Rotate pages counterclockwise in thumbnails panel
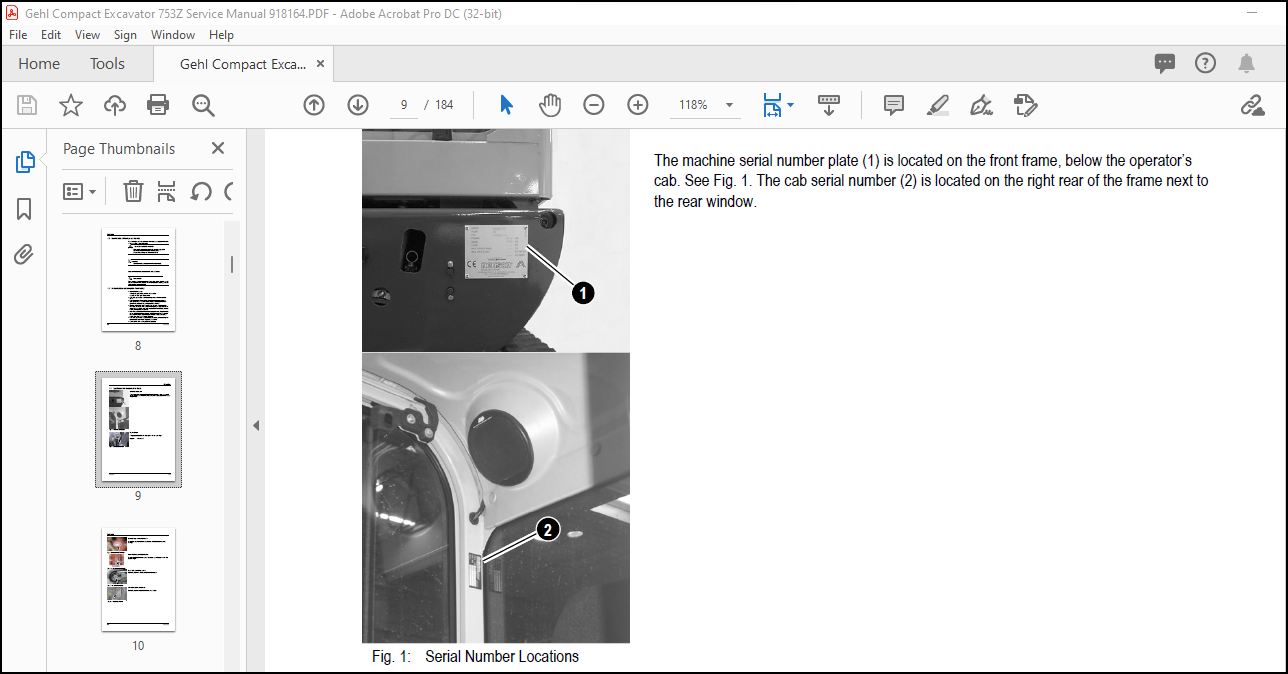Viewport: 1288px width, 674px height. (201, 191)
